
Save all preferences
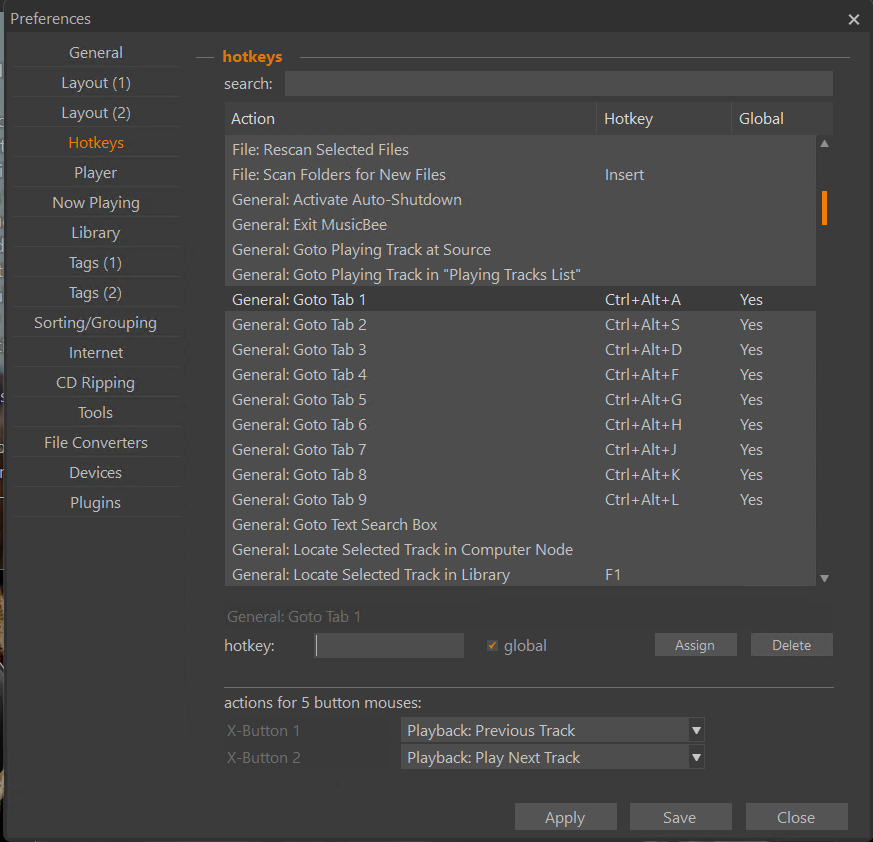680,816
